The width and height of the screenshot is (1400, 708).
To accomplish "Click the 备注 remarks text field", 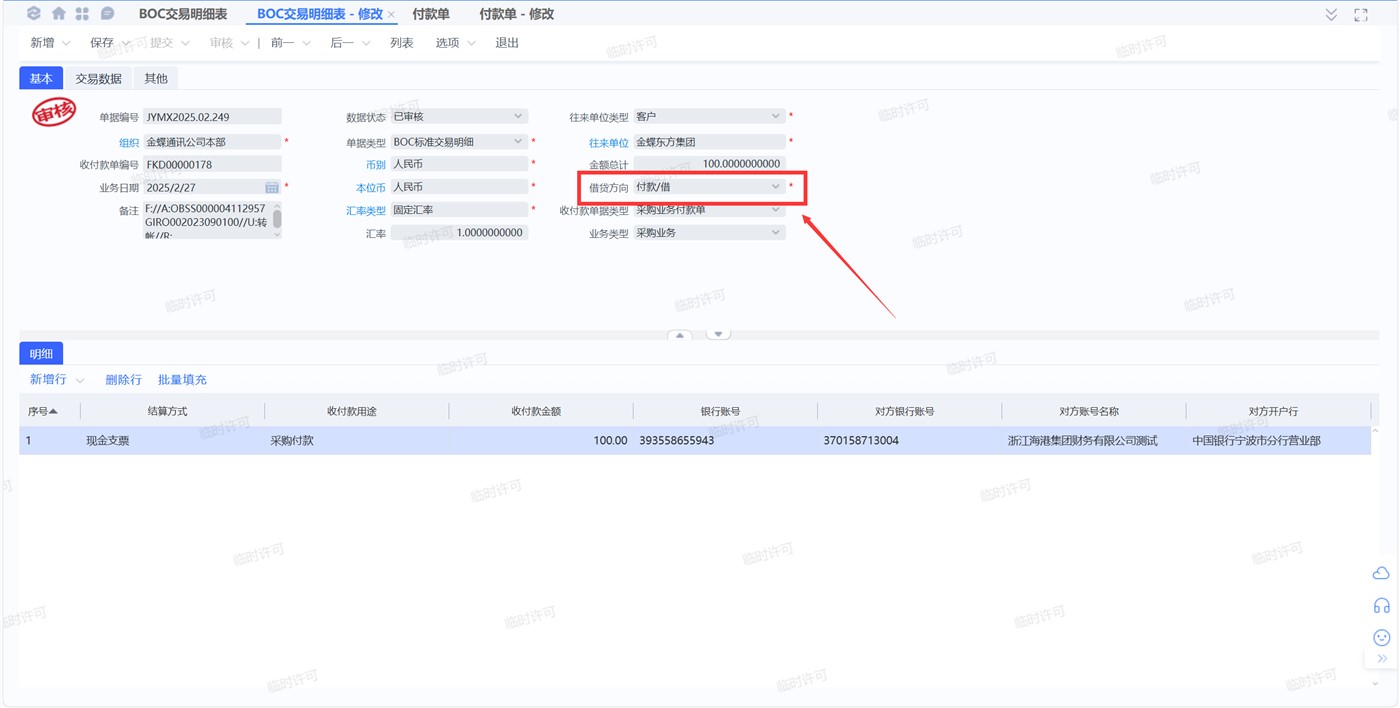I will (207, 220).
